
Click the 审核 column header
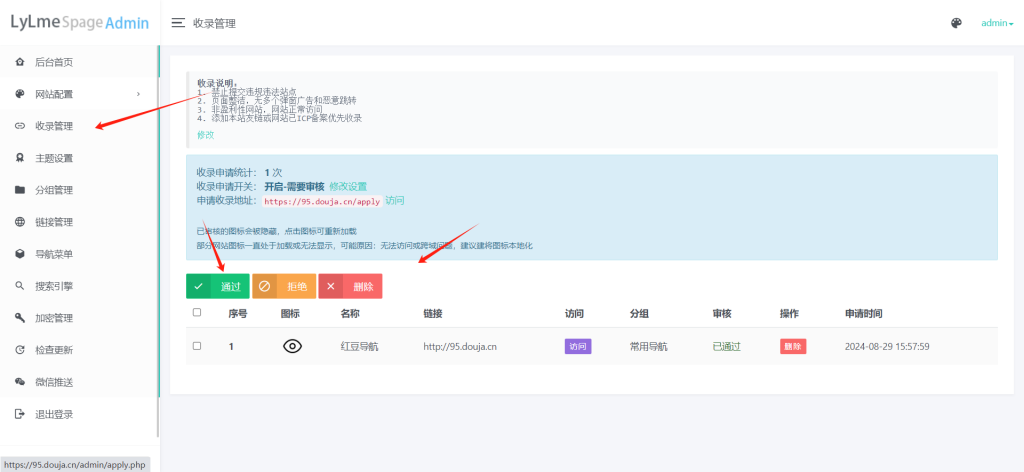pyautogui.click(x=722, y=314)
